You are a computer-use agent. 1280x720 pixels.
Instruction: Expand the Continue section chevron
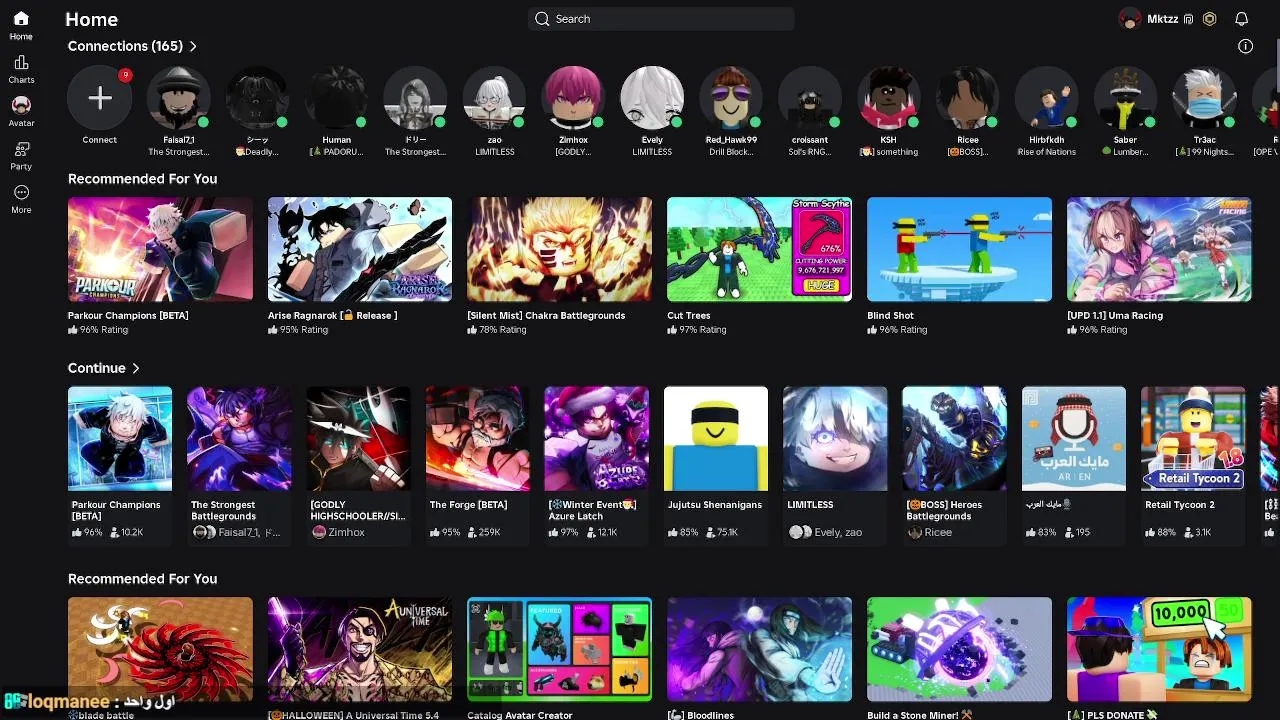[x=135, y=368]
